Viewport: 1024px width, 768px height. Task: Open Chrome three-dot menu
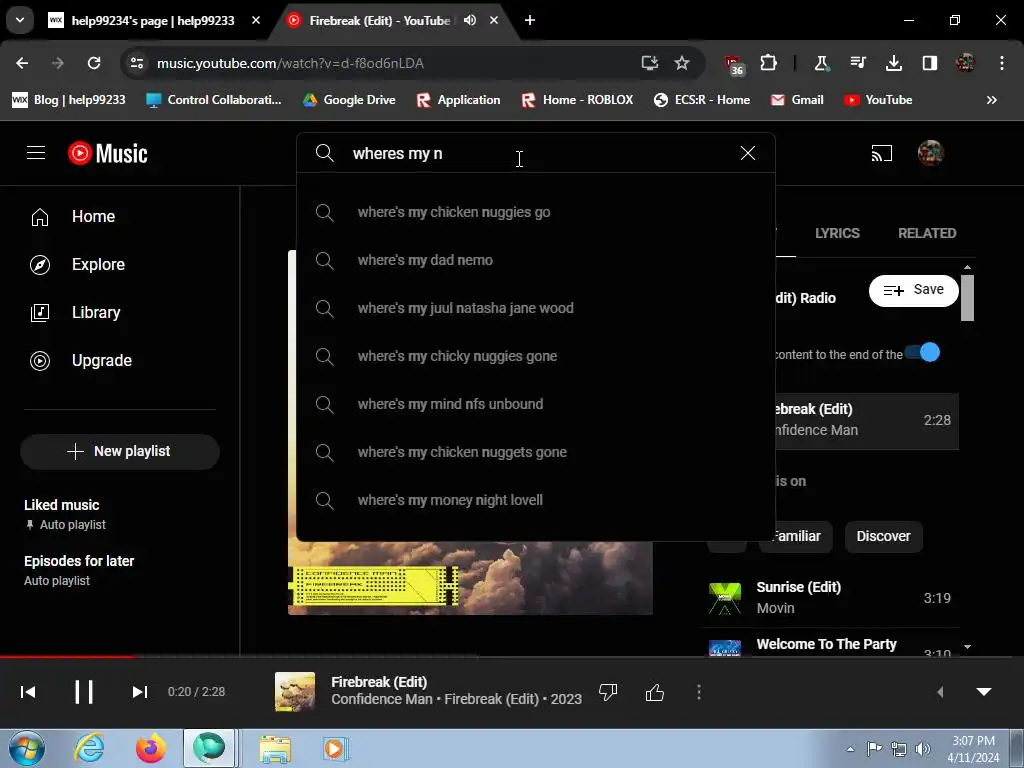[1001, 63]
